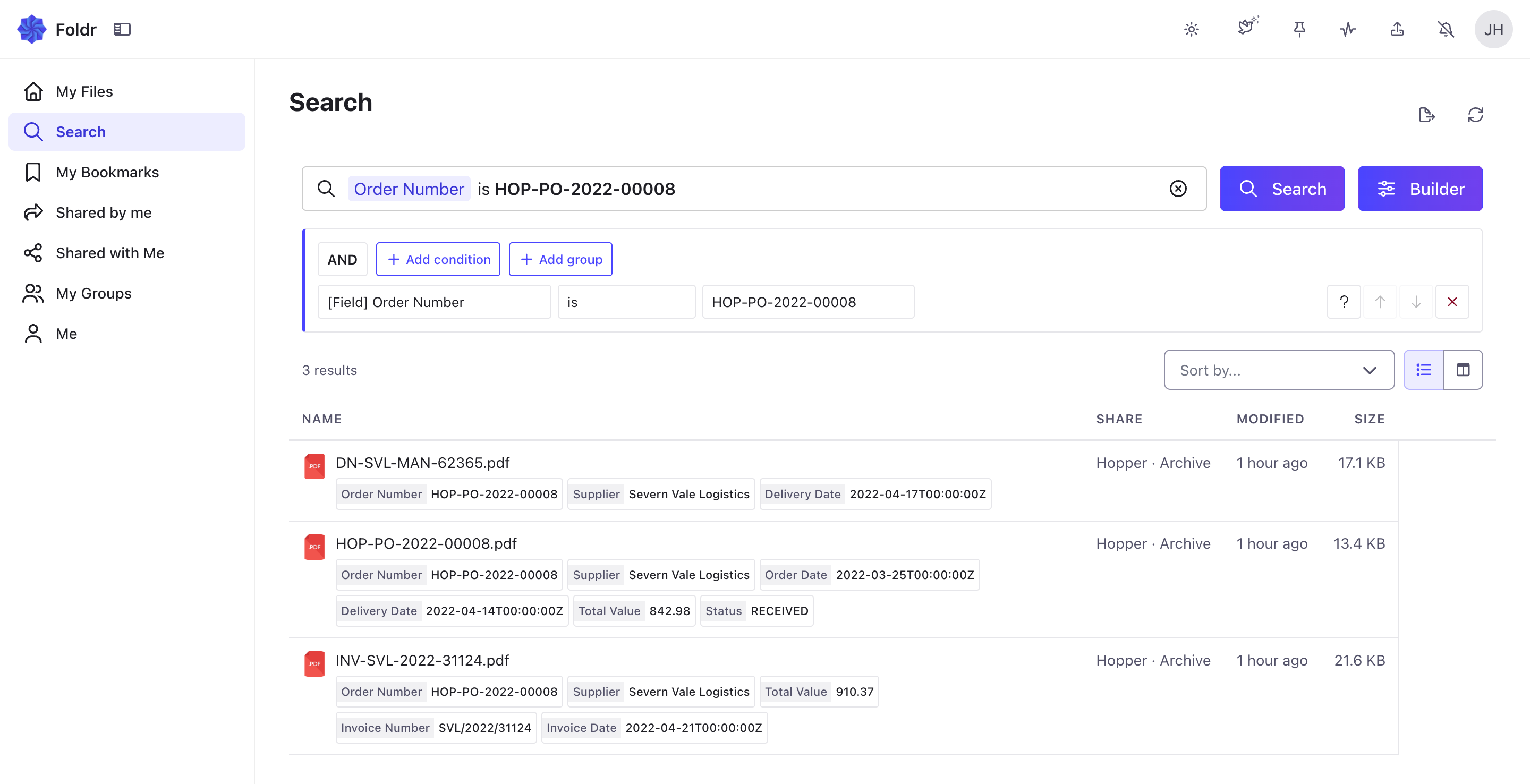Open the query Builder button
The image size is (1530, 784).
click(1420, 188)
